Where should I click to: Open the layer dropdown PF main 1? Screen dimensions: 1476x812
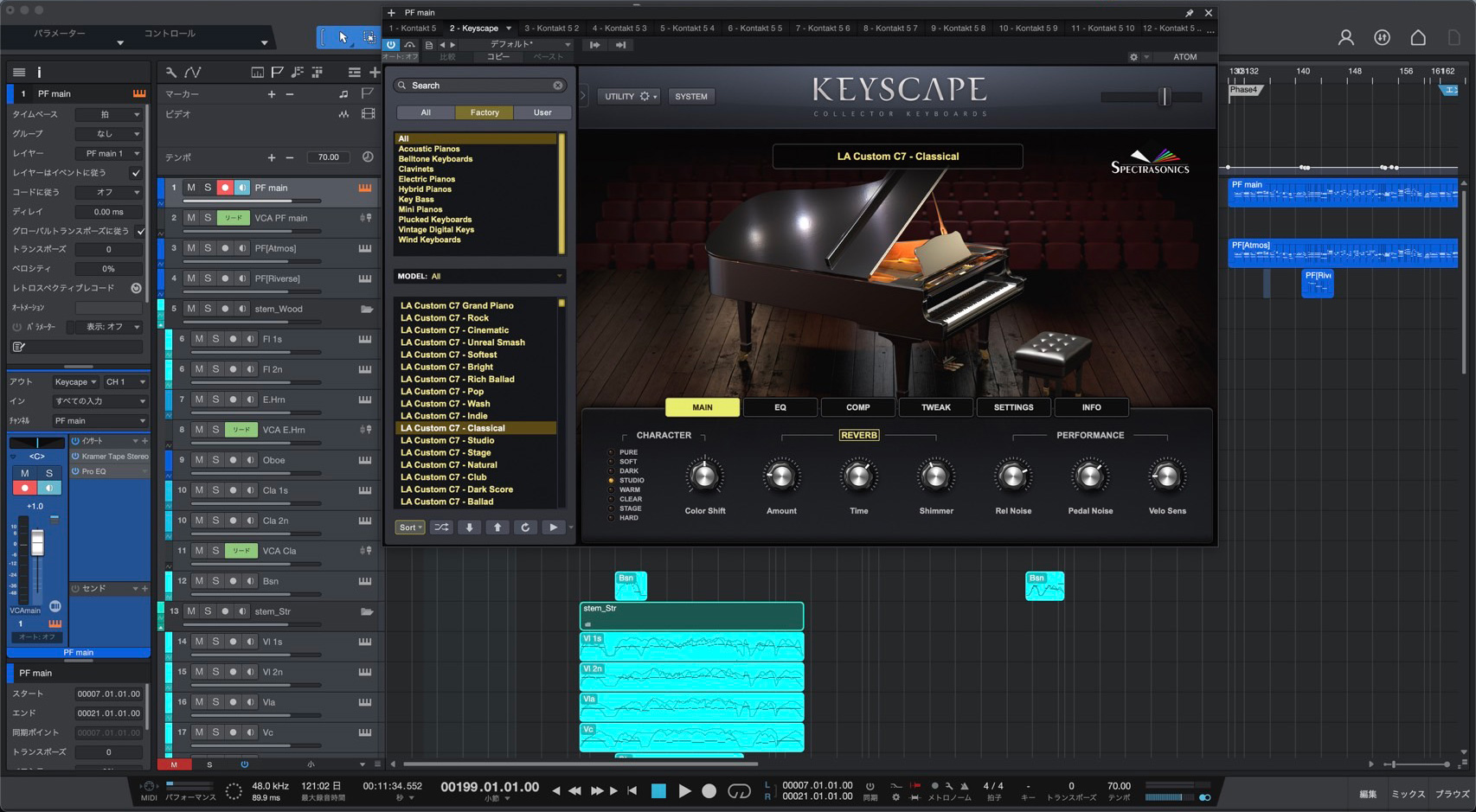click(109, 153)
